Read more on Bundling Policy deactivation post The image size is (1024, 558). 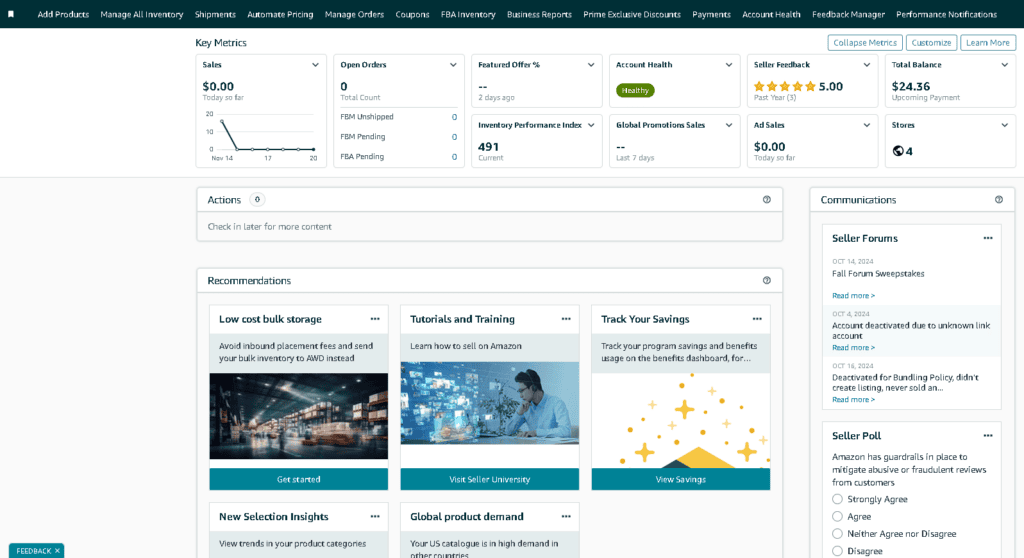pos(853,399)
